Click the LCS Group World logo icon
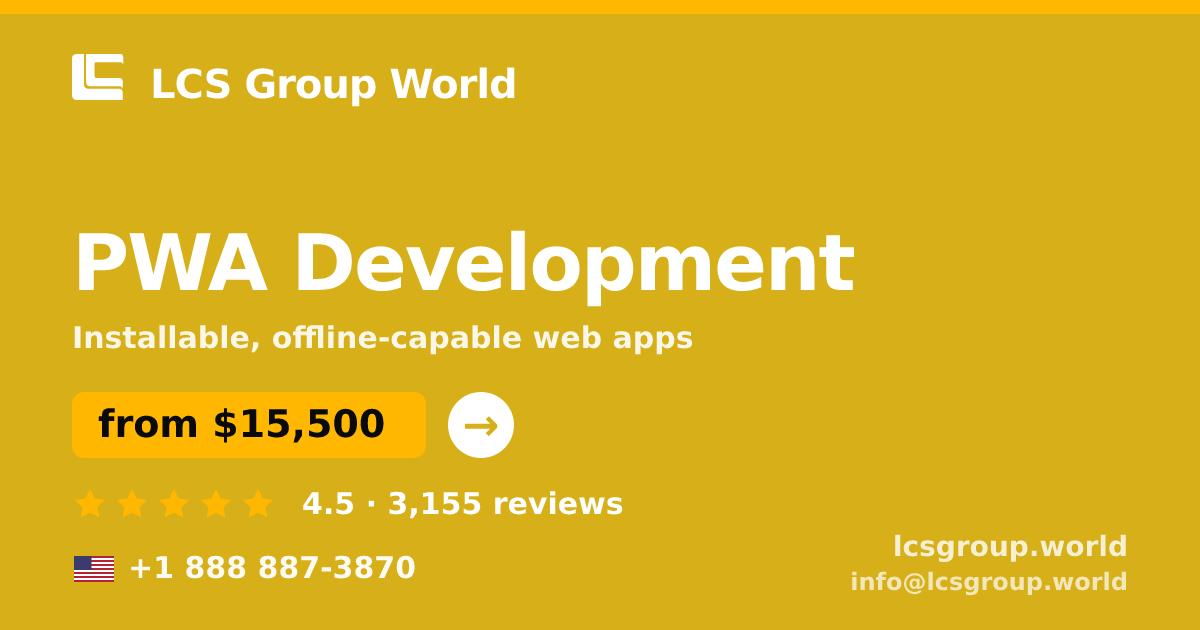This screenshot has width=1200, height=630. pyautogui.click(x=98, y=77)
